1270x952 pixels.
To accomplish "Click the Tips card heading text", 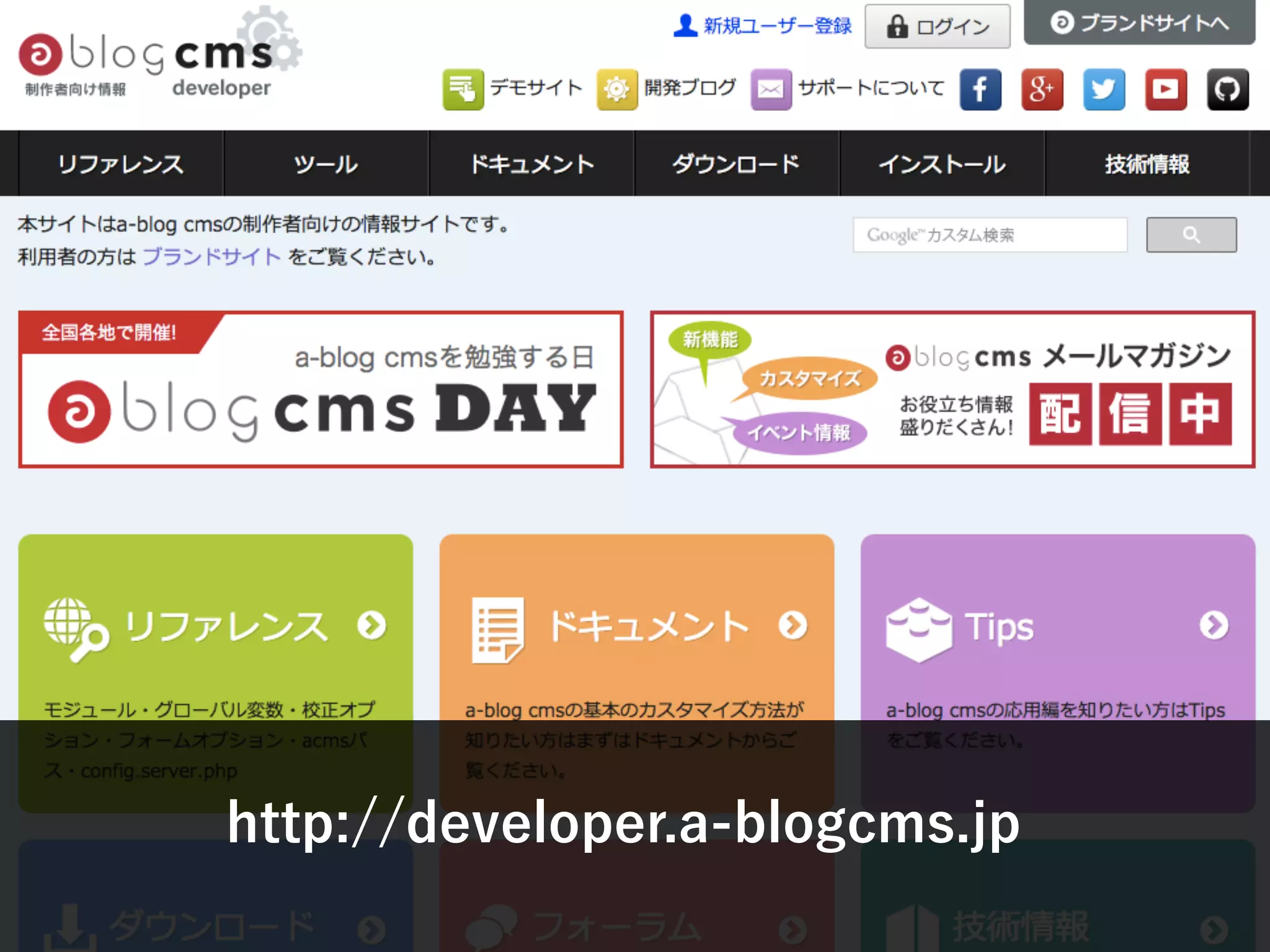I will (x=999, y=627).
